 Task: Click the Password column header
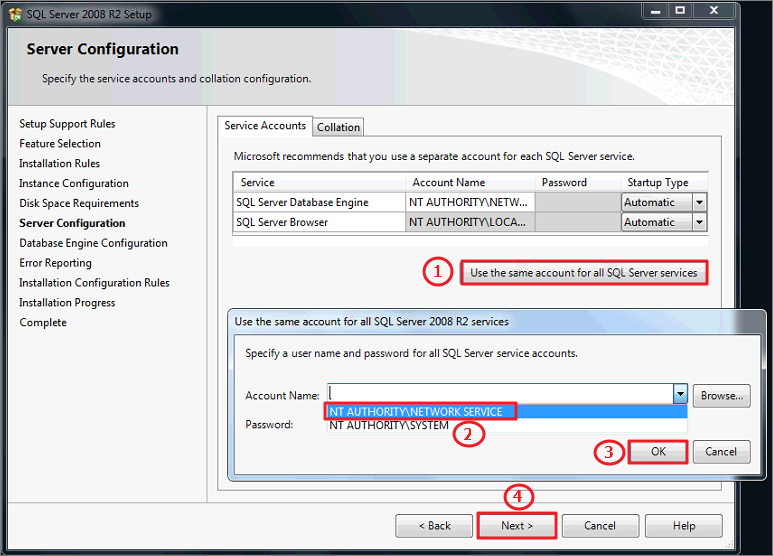(578, 182)
